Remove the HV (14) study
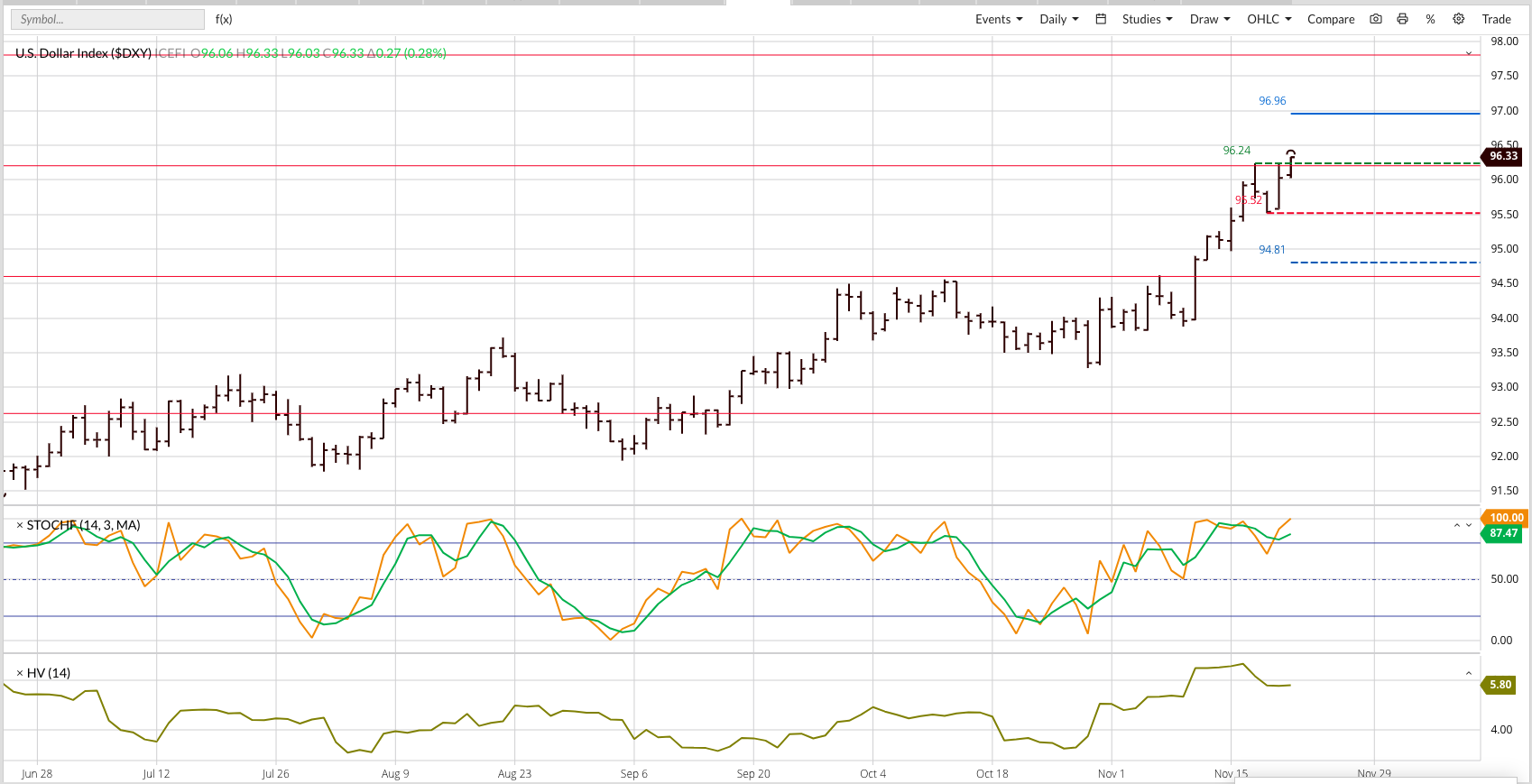 20,673
